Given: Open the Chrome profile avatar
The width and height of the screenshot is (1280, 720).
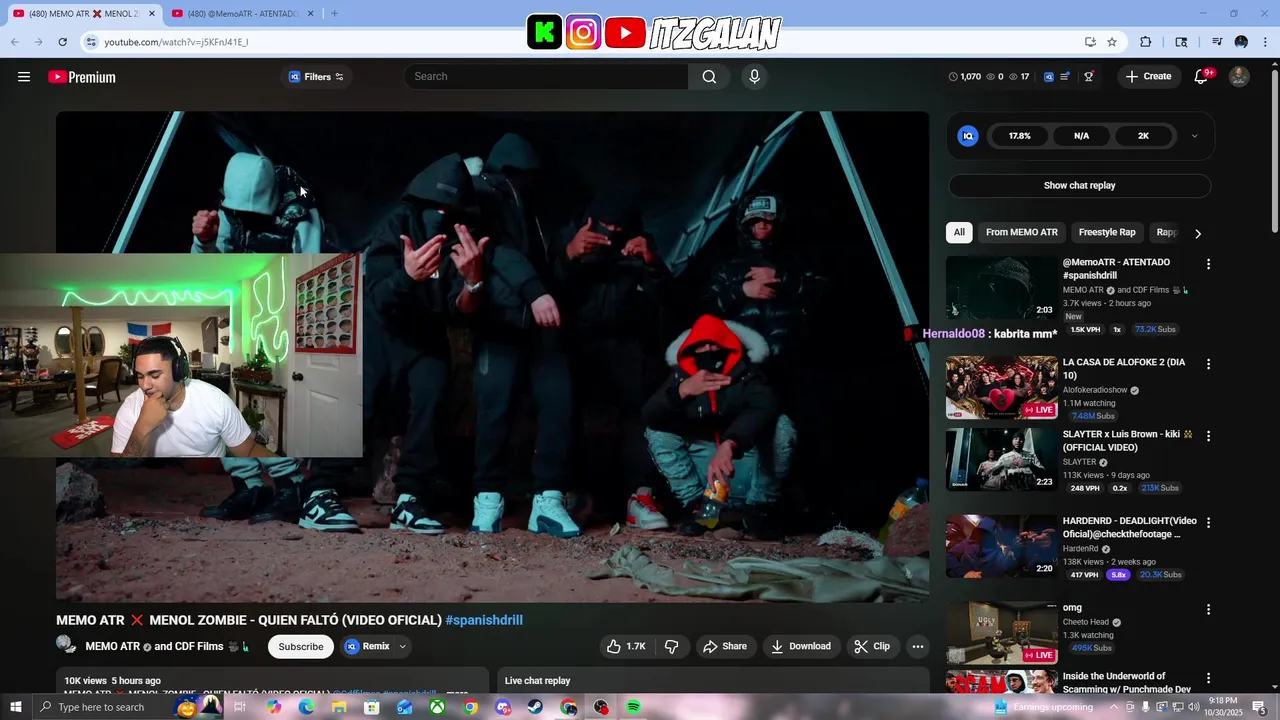Looking at the screenshot, I should [x=1241, y=42].
